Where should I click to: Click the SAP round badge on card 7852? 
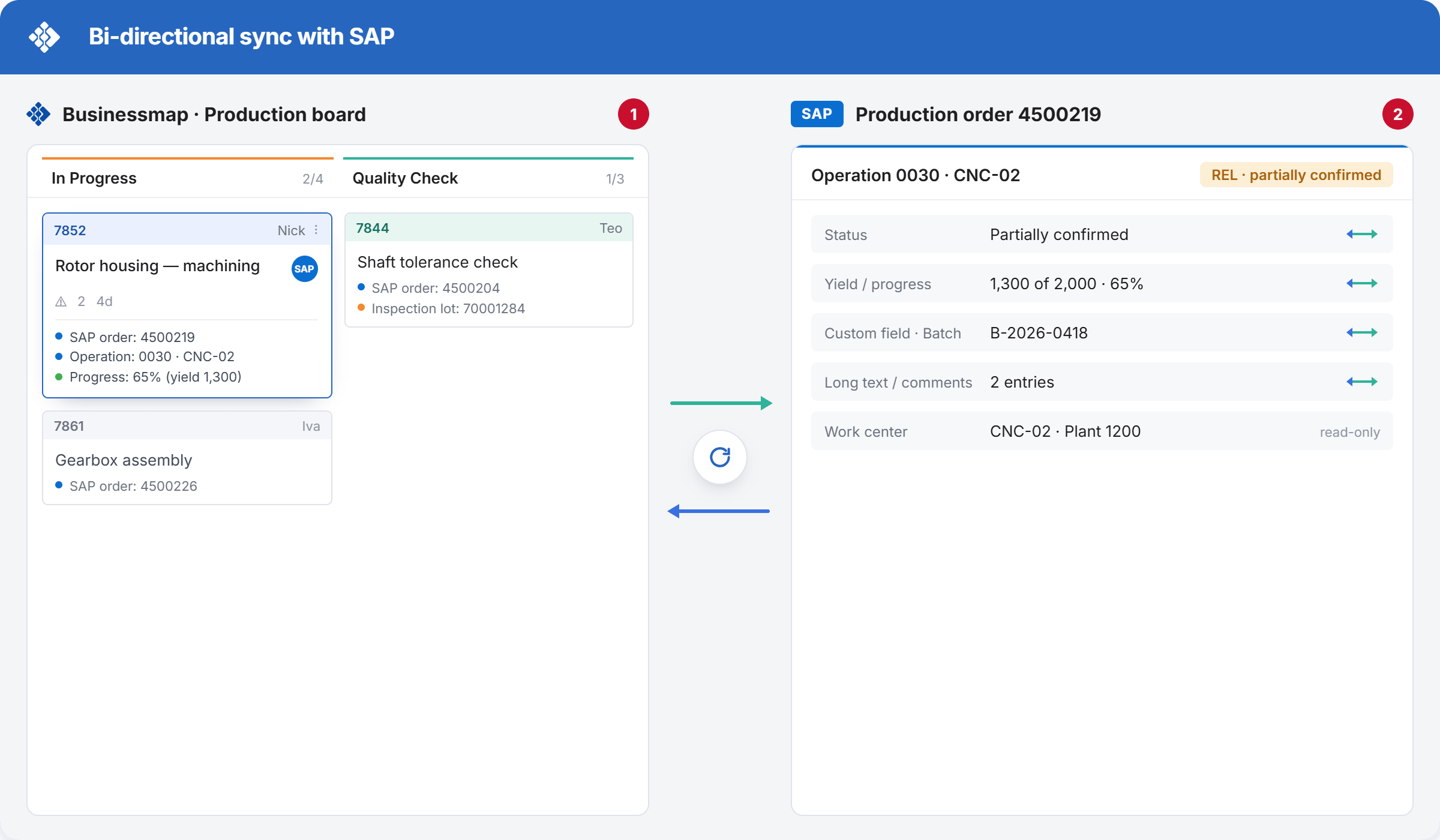[x=304, y=269]
